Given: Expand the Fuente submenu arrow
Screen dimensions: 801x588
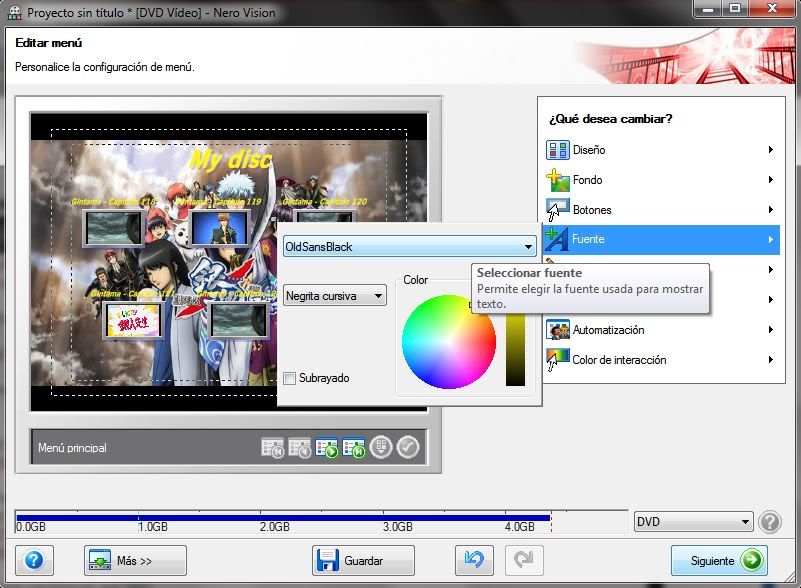Looking at the screenshot, I should coord(770,239).
